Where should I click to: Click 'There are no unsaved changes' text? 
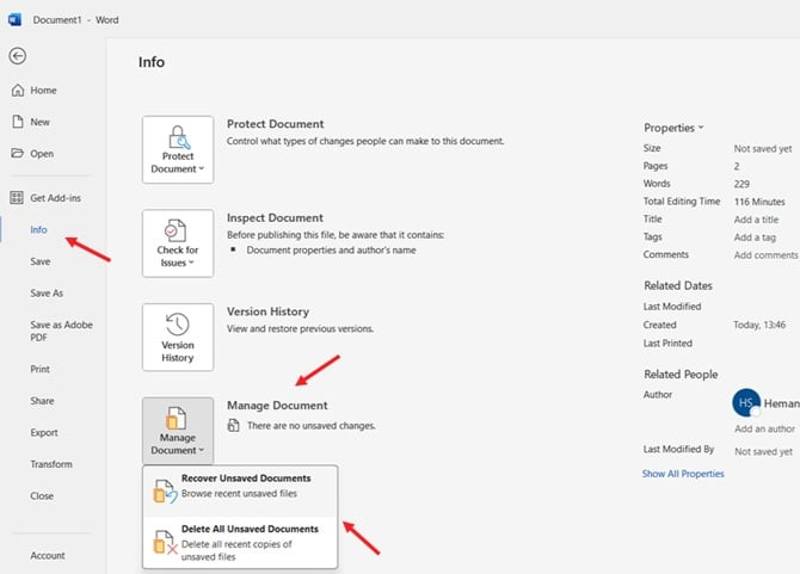[311, 426]
